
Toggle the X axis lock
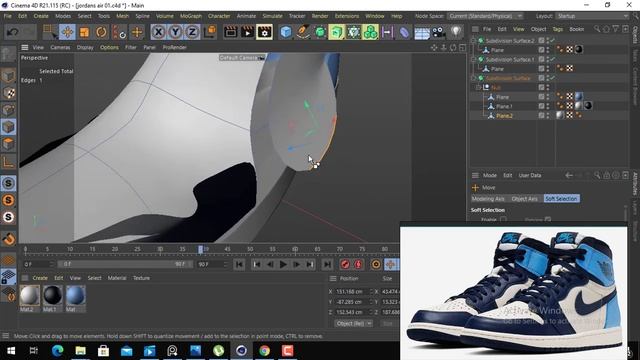click(x=158, y=32)
